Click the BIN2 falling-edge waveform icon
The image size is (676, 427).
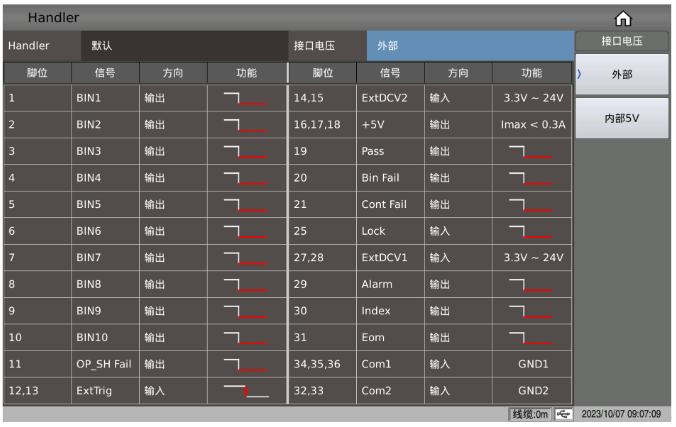click(x=245, y=125)
